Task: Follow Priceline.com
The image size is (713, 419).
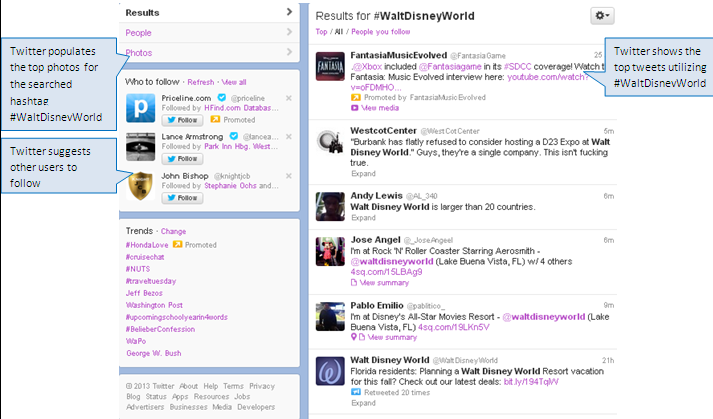Action: tap(182, 120)
